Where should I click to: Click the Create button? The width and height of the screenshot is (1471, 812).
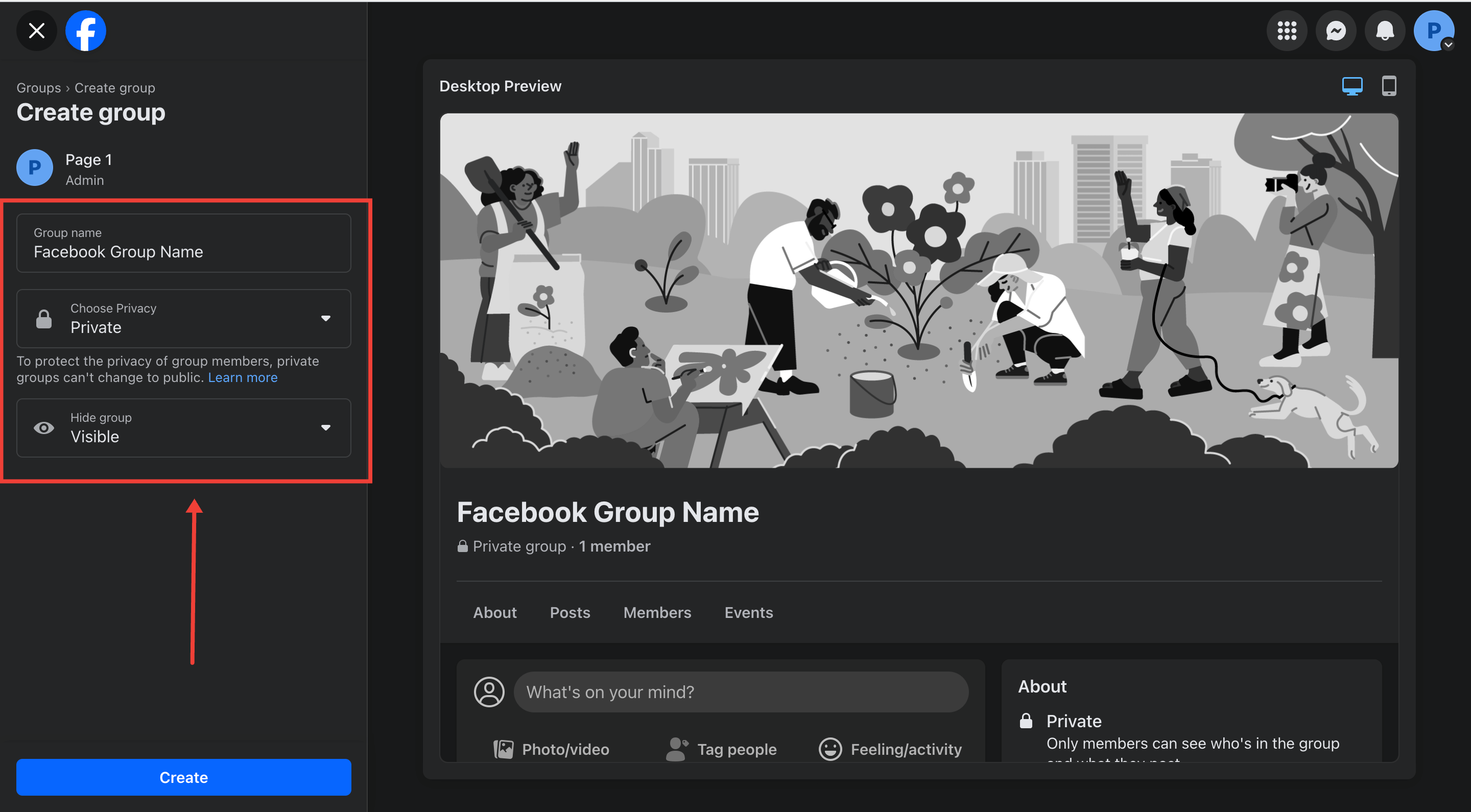pyautogui.click(x=183, y=777)
